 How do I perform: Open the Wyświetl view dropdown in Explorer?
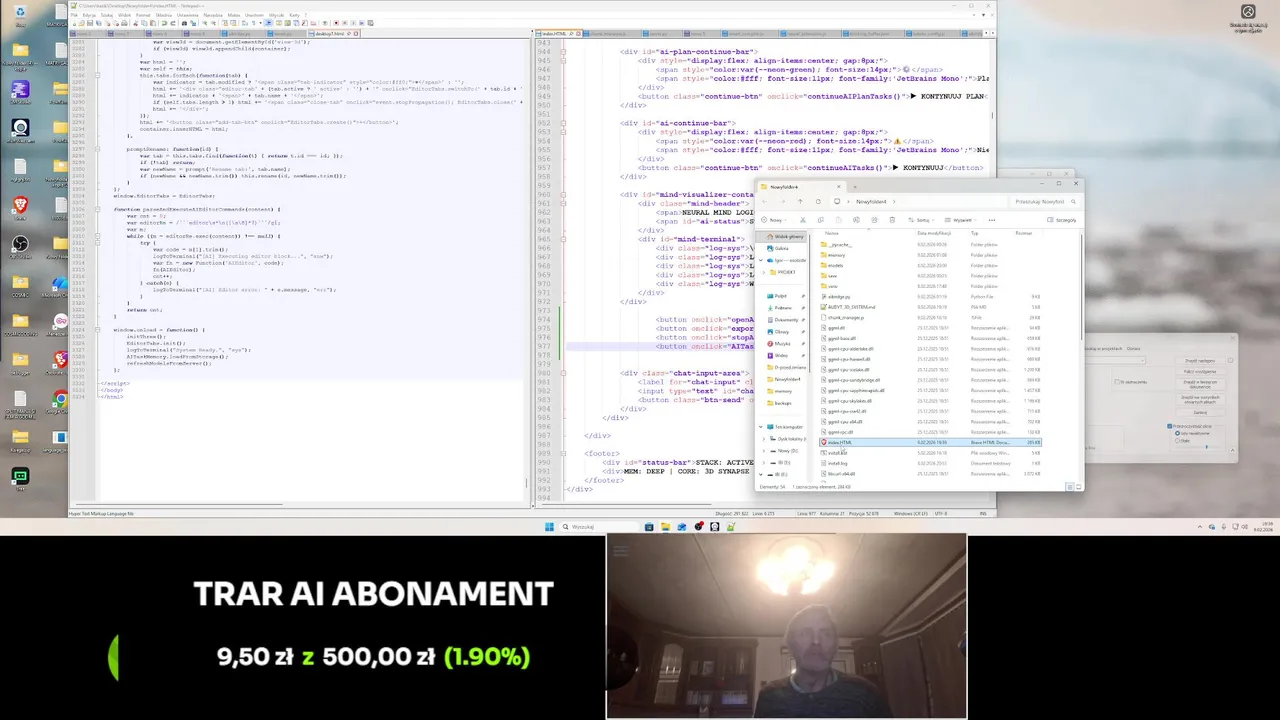pyautogui.click(x=960, y=220)
